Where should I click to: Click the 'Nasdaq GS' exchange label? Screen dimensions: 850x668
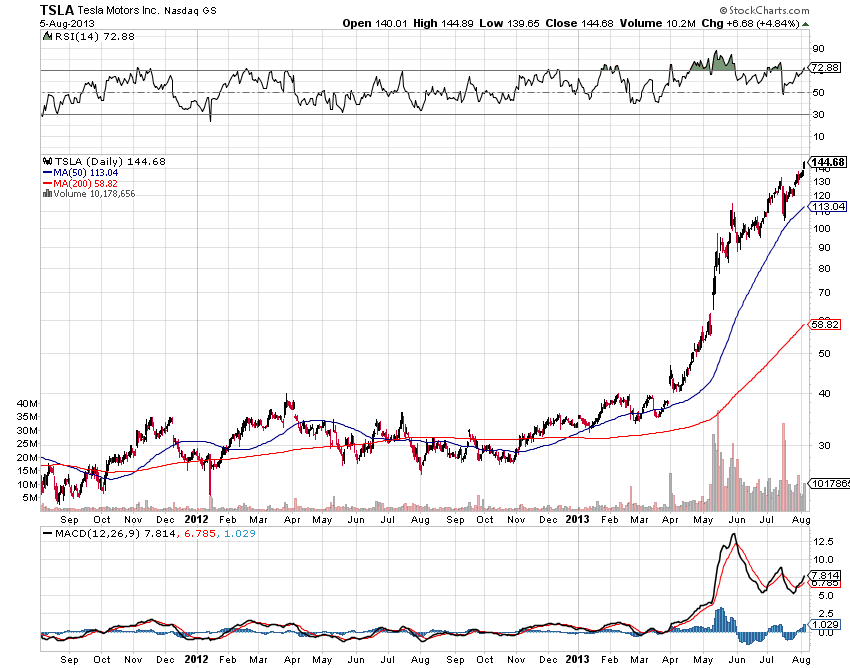[190, 11]
